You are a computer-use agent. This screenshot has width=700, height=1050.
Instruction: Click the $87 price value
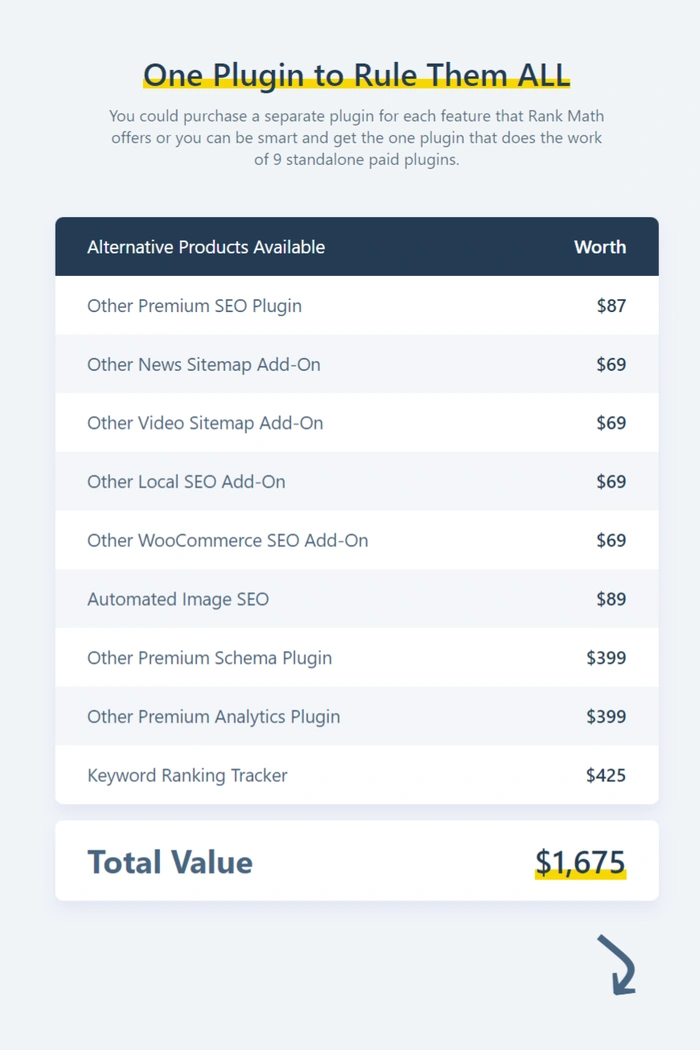click(611, 306)
